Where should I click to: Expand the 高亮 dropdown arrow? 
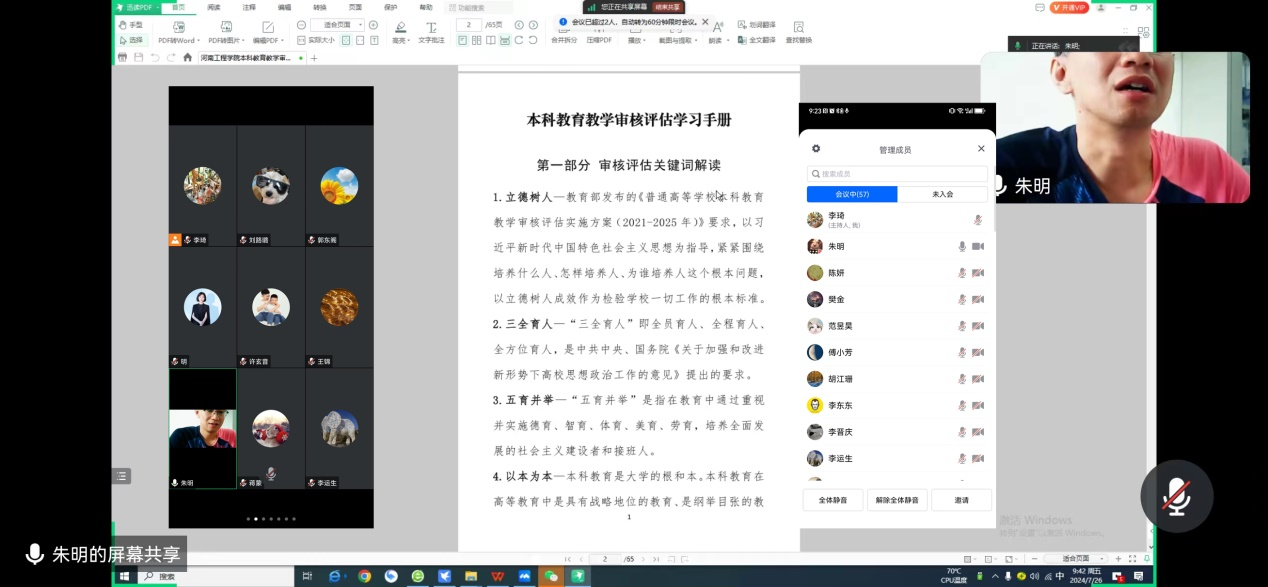tap(410, 41)
